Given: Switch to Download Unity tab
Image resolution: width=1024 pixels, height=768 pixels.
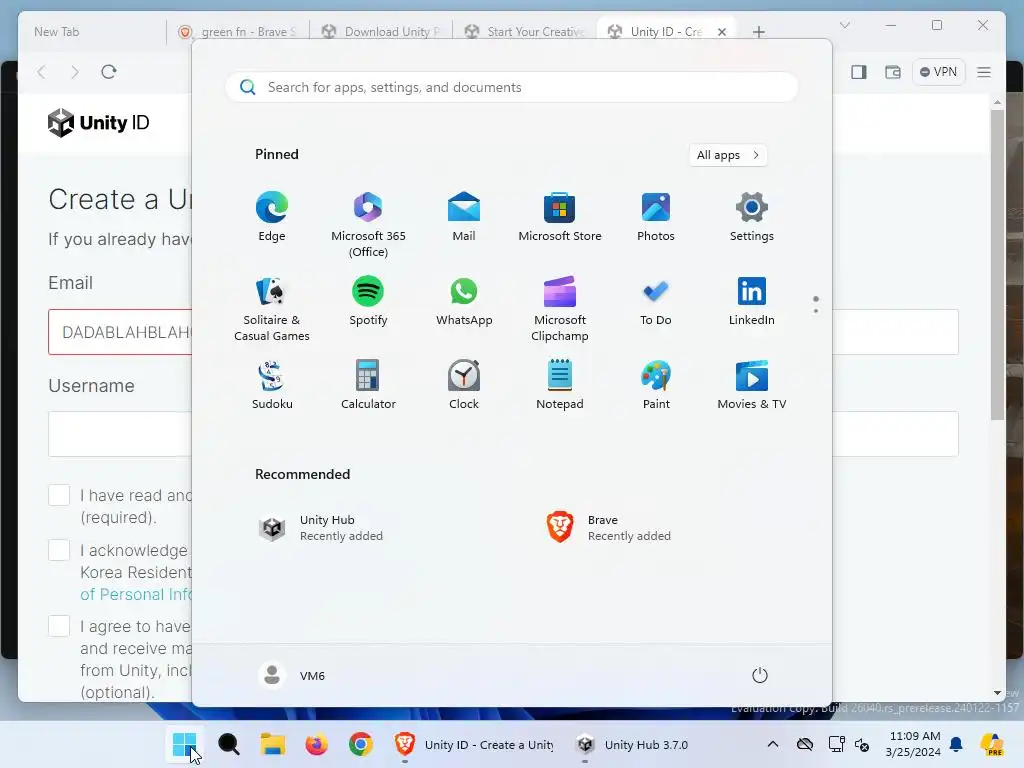Looking at the screenshot, I should pos(382,31).
